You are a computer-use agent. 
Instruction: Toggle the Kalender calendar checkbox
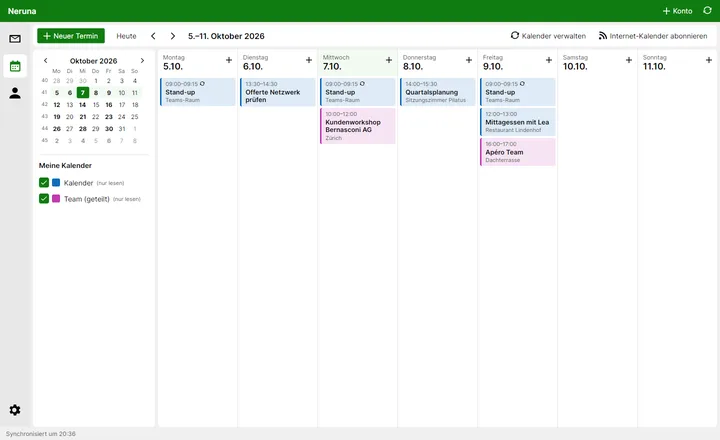click(x=44, y=183)
